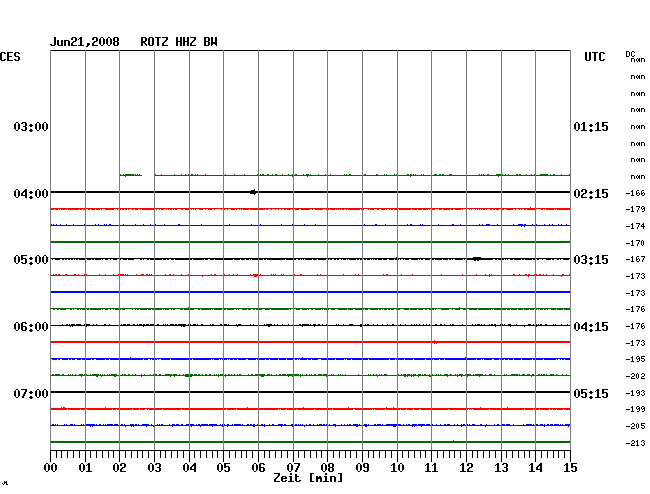
Task: Click minute tick label 15
Action: point(570,468)
